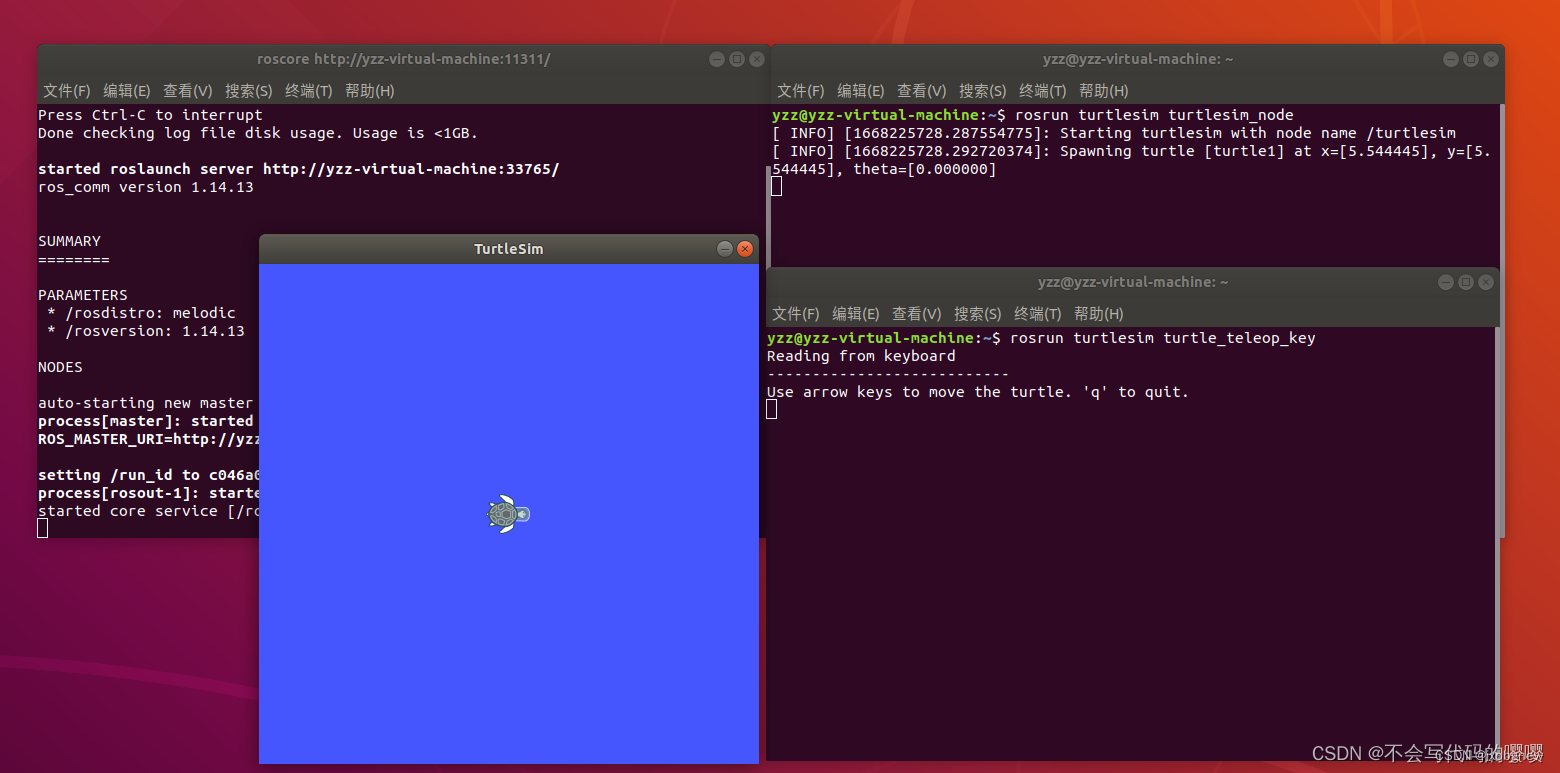This screenshot has height=773, width=1560.
Task: Click the "rosrun turtlesim turtlesim_node" command text
Action: click(1154, 115)
